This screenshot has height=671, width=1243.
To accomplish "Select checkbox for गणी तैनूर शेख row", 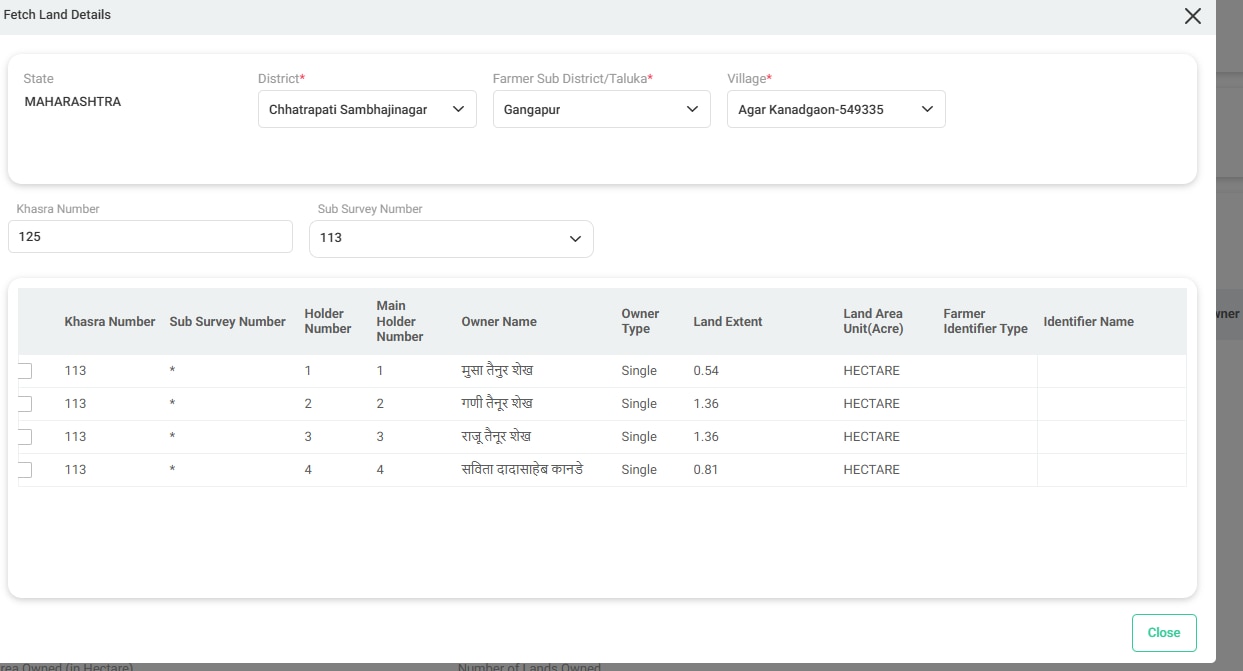I will [x=24, y=404].
